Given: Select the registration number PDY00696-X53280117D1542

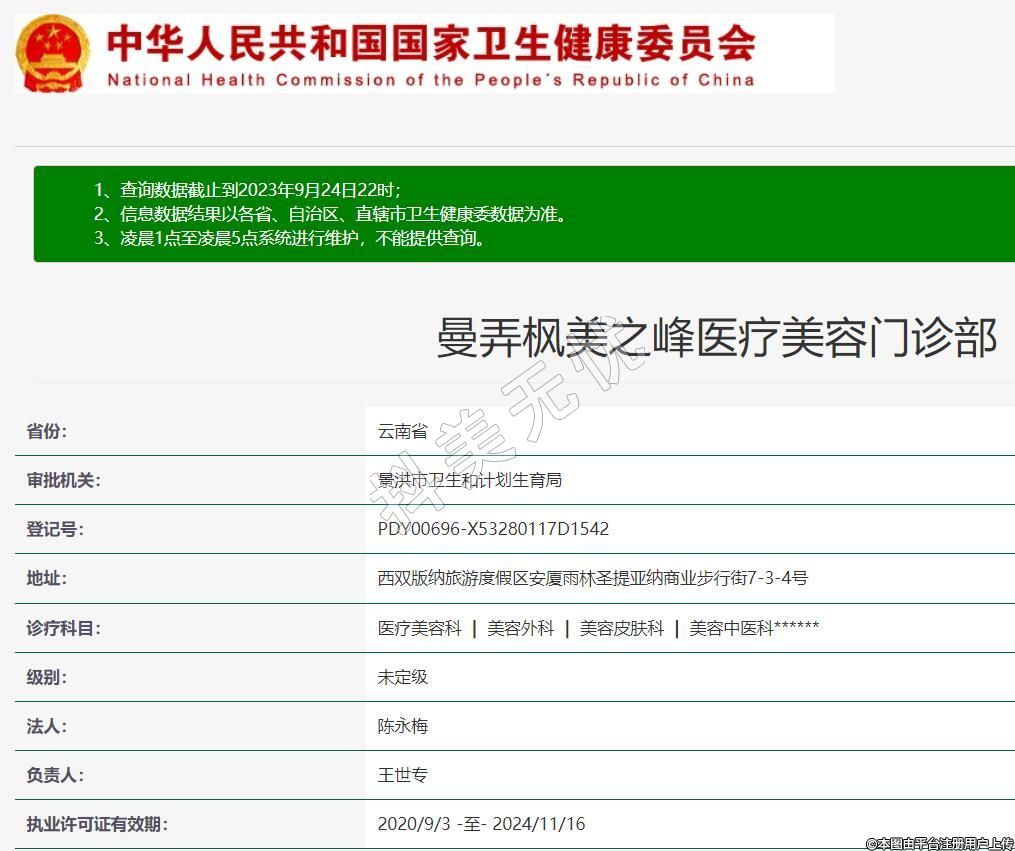Looking at the screenshot, I should click(493, 529).
